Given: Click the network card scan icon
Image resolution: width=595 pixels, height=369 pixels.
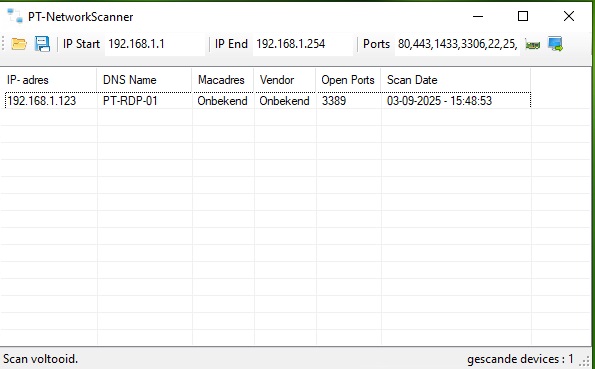Looking at the screenshot, I should 532,44.
